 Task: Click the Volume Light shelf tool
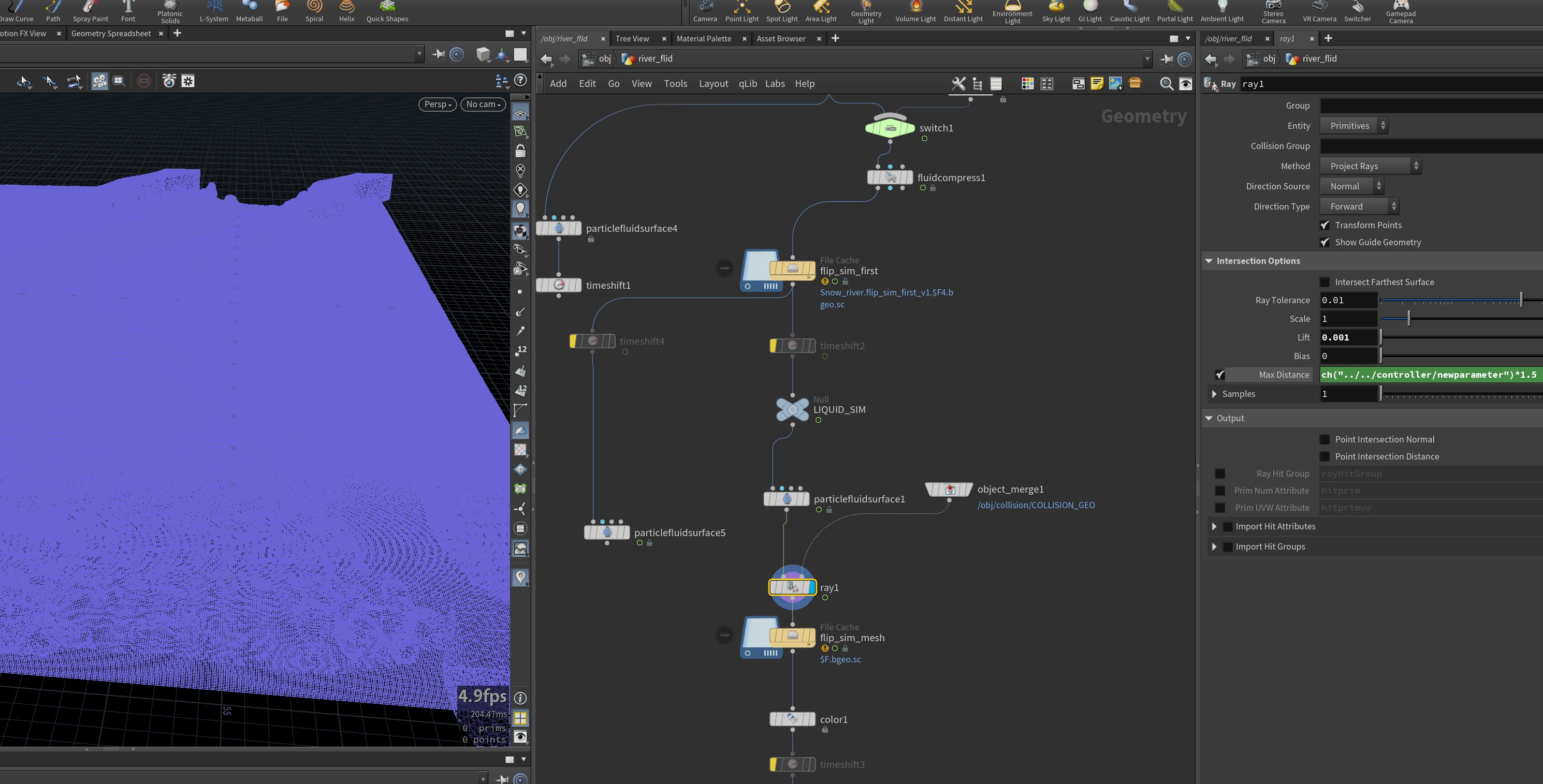point(915,12)
